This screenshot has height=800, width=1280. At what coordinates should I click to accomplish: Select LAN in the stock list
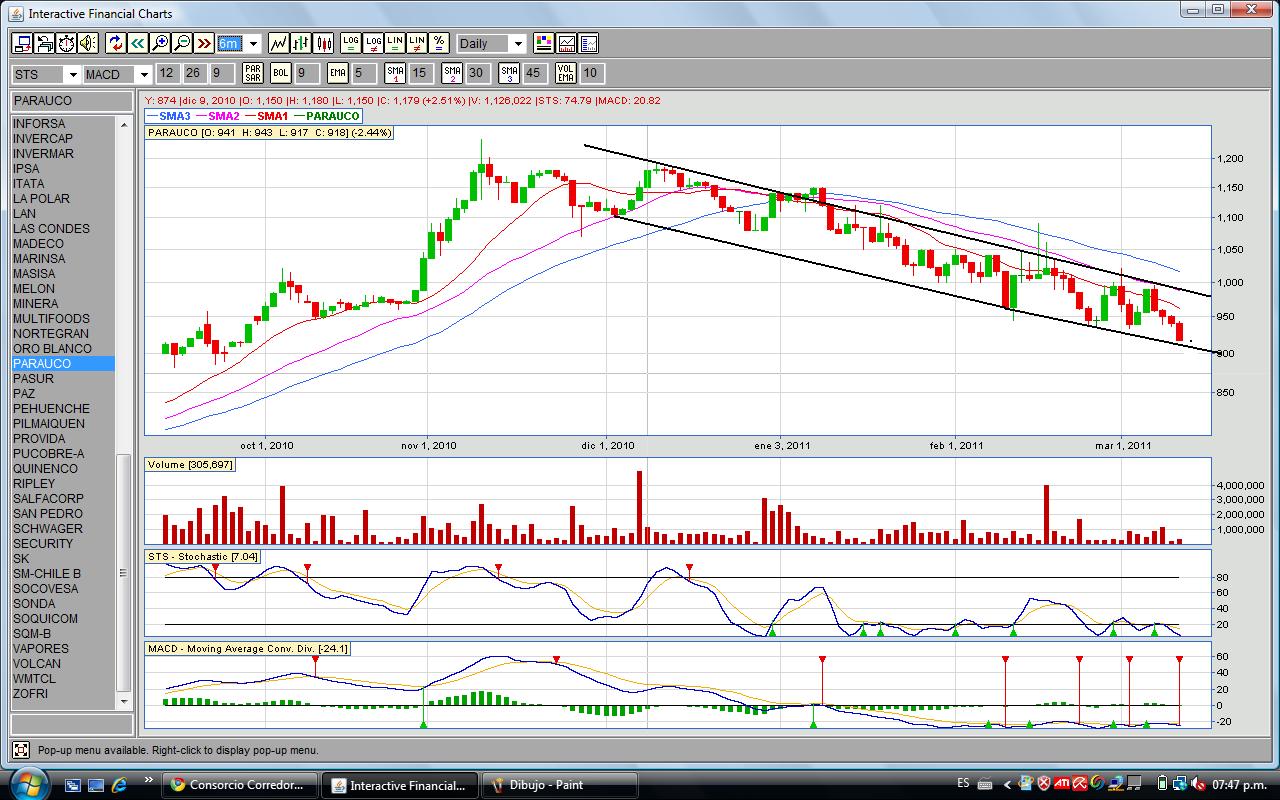point(63,214)
